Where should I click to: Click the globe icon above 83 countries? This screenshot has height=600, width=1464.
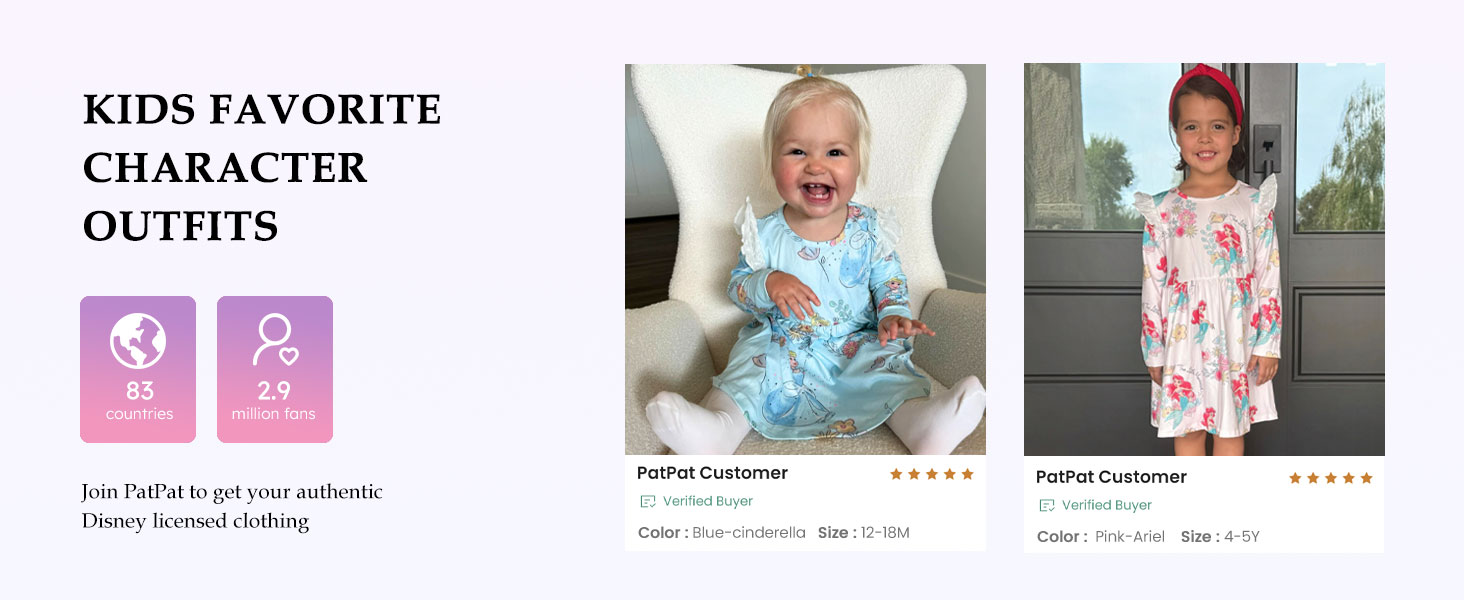(138, 342)
